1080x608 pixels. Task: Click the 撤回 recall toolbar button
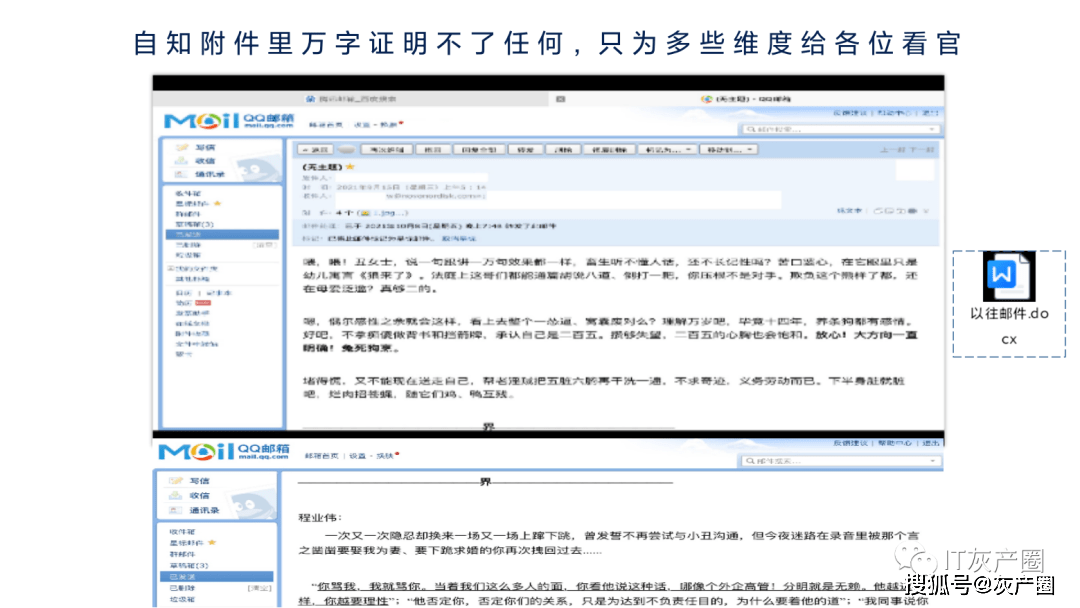(x=433, y=149)
